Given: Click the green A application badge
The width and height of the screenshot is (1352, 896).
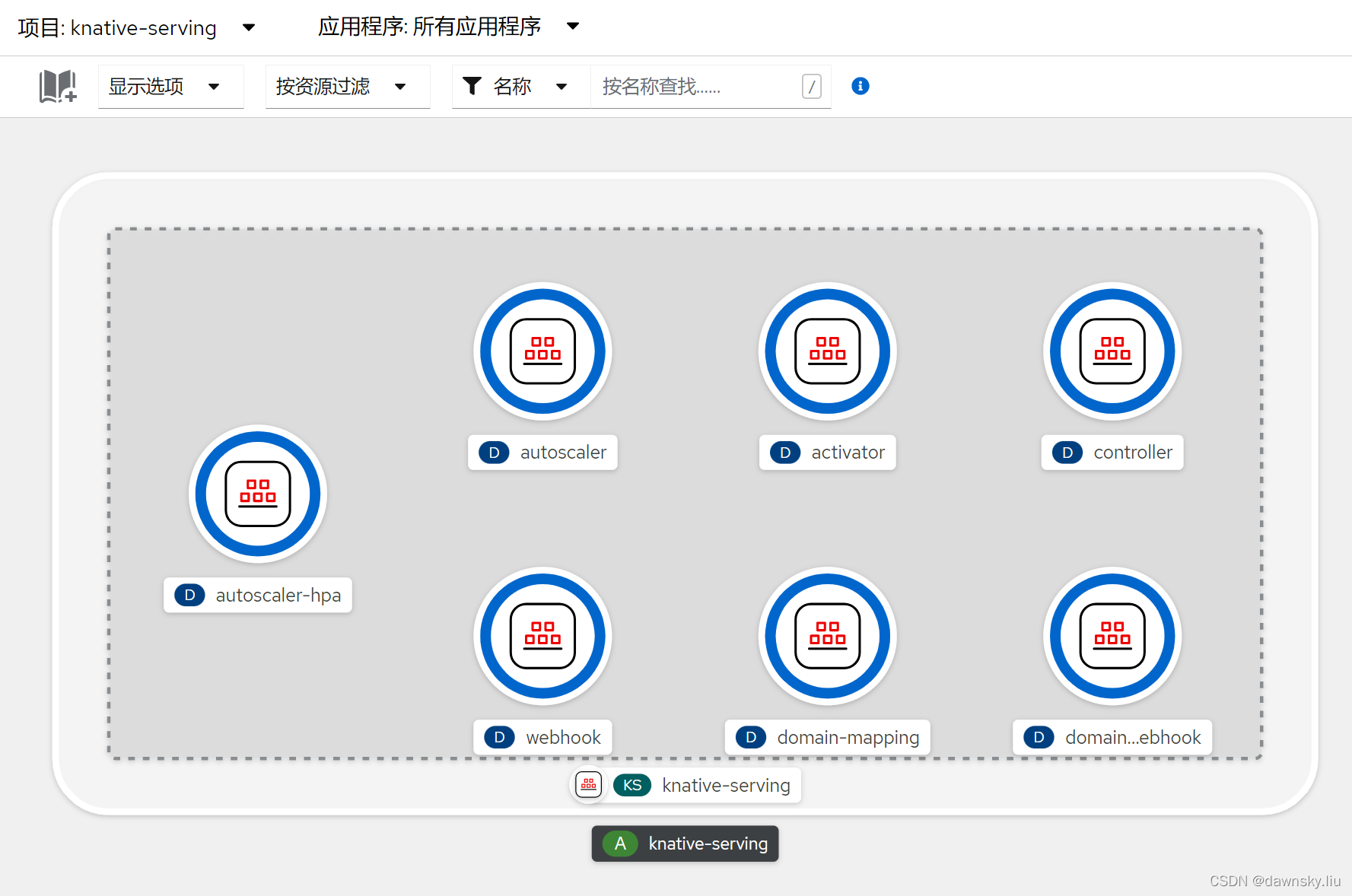Looking at the screenshot, I should (x=620, y=844).
